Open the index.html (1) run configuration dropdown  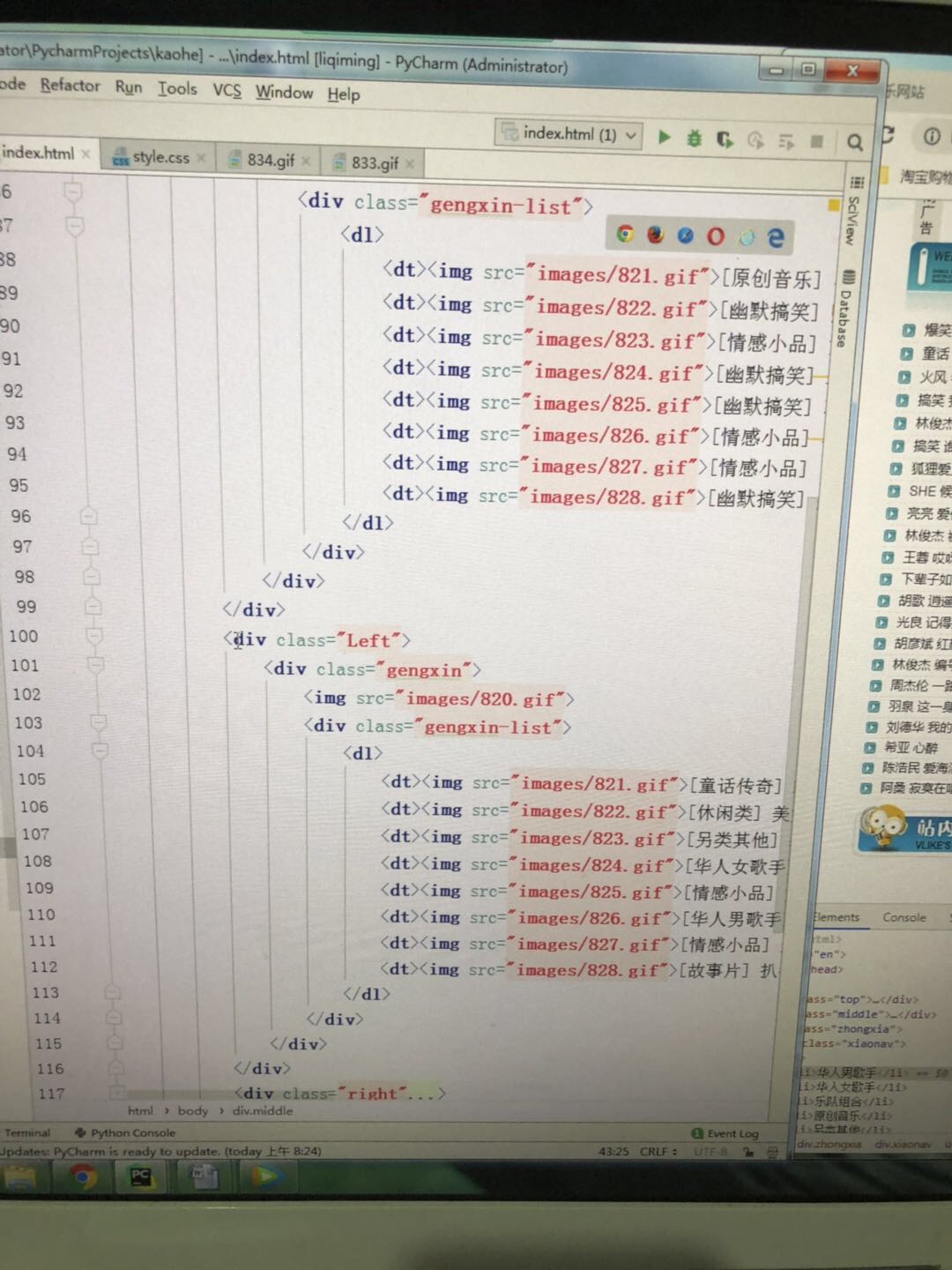point(569,134)
